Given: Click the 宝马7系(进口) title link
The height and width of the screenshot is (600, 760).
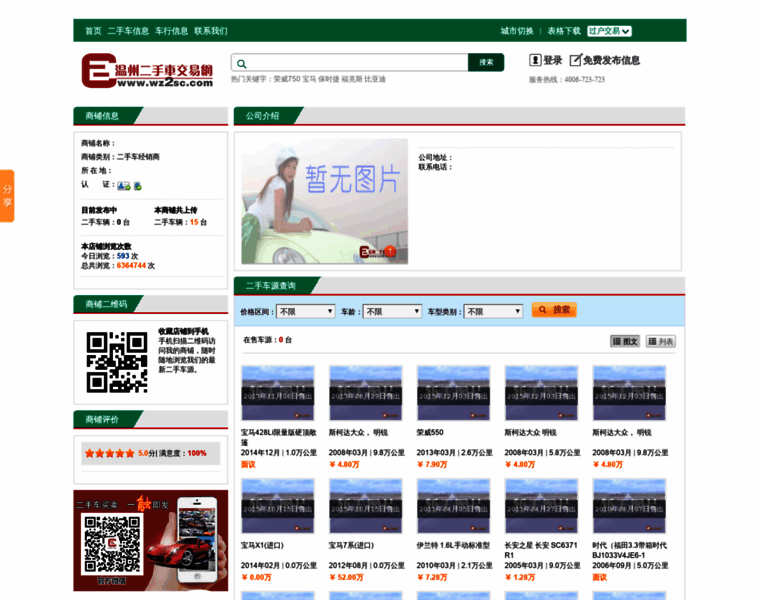Looking at the screenshot, I should pos(351,545).
